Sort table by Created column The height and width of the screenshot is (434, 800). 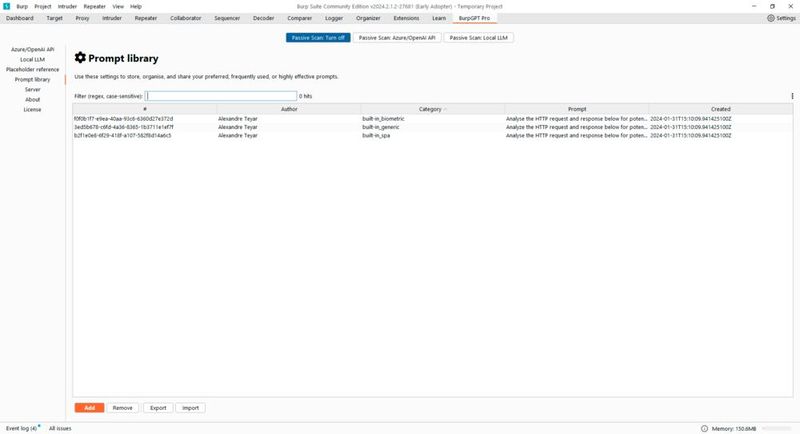click(x=720, y=109)
